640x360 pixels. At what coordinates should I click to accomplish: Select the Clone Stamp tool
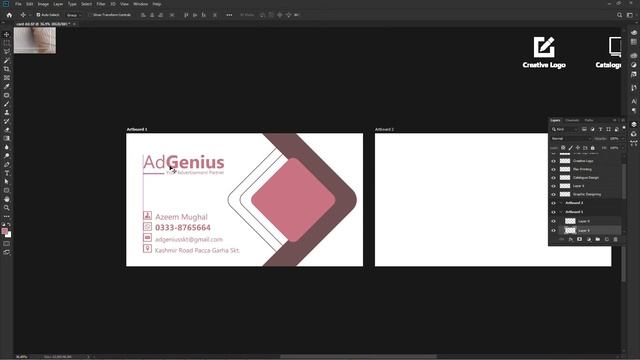tap(7, 112)
